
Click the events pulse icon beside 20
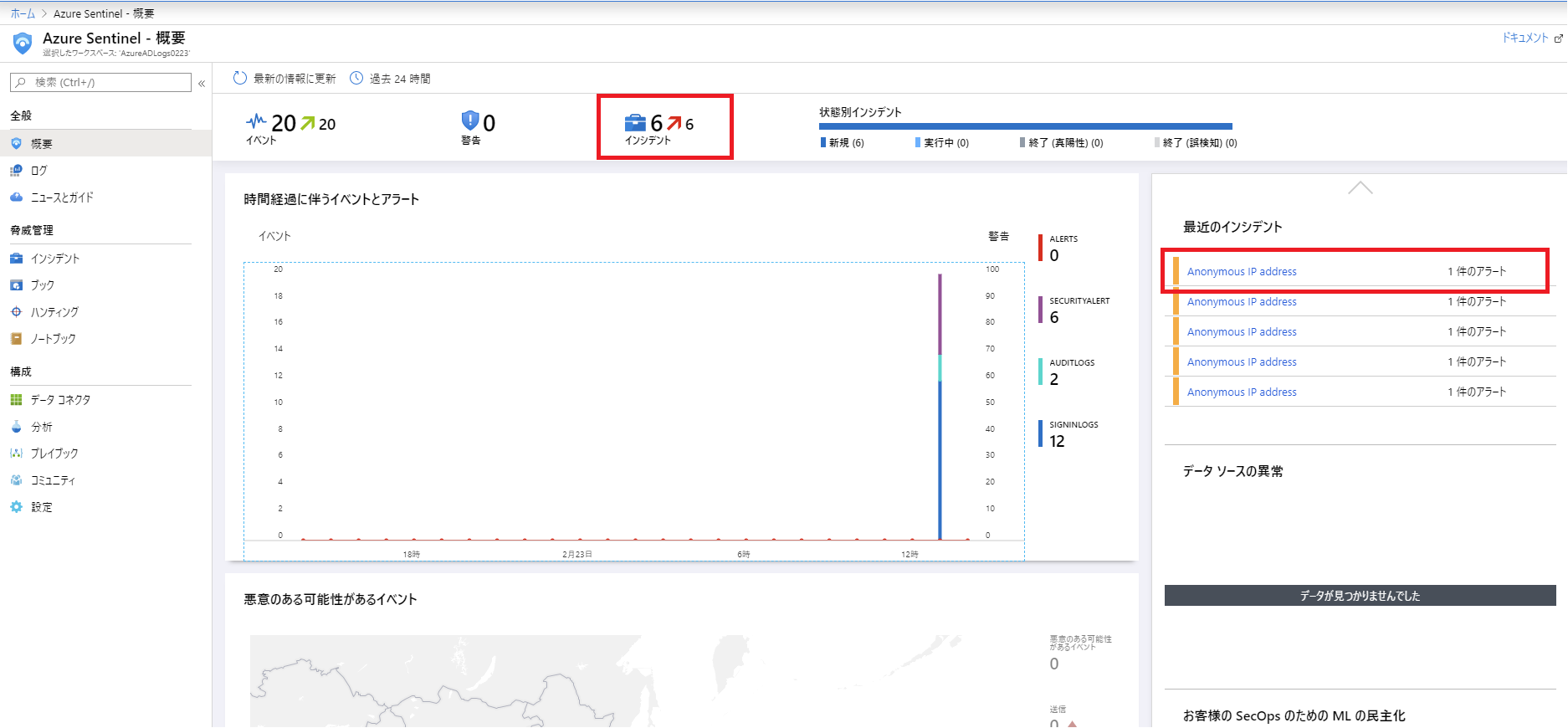click(x=256, y=121)
